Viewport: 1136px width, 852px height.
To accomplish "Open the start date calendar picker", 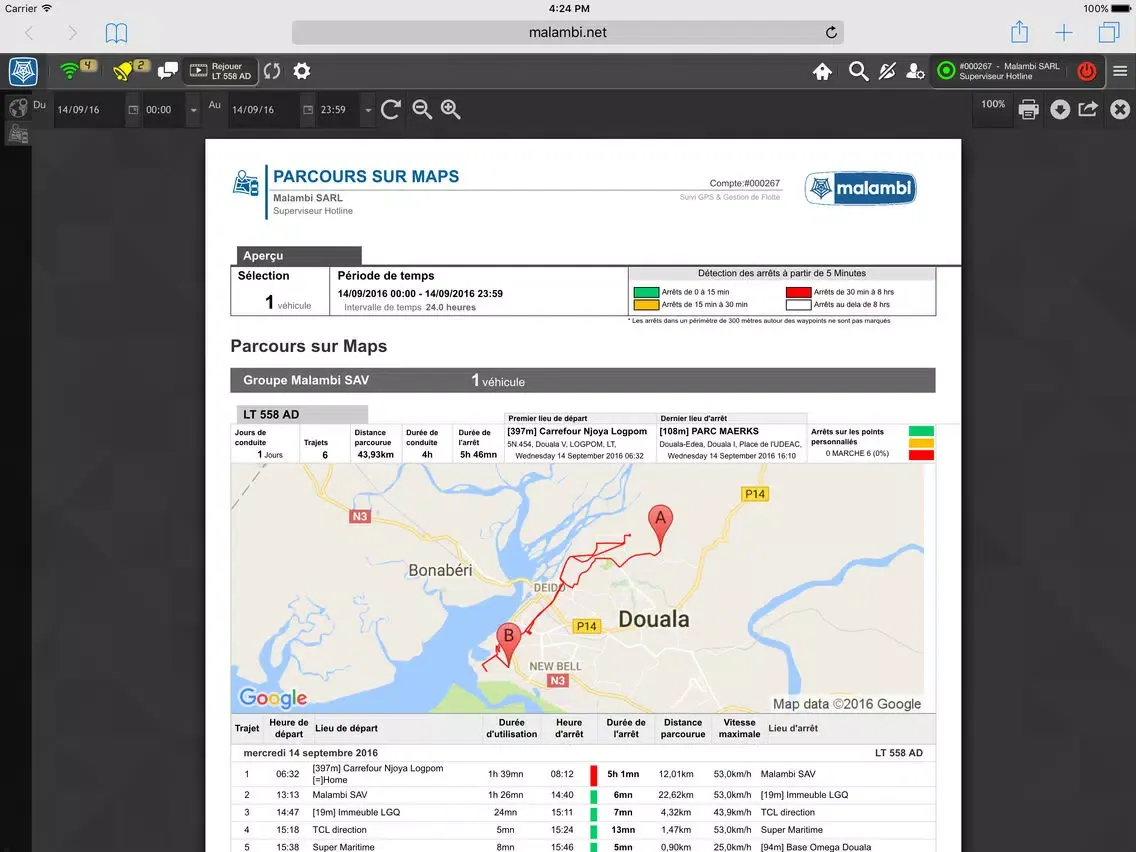I will (x=133, y=110).
